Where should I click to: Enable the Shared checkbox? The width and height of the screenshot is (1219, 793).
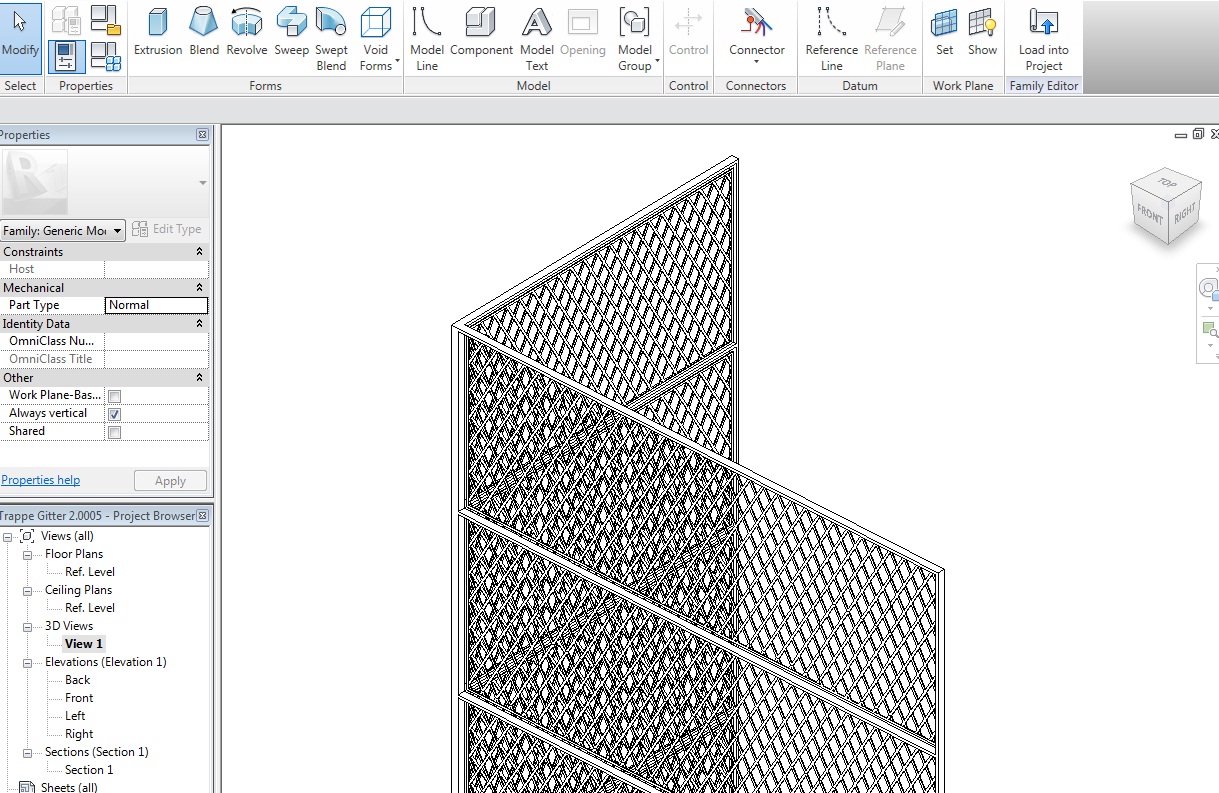coord(114,432)
